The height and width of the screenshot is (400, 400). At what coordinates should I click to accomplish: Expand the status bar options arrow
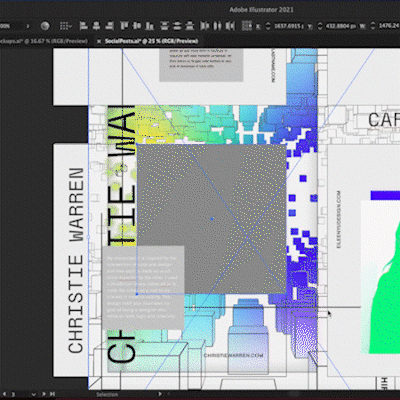click(160, 394)
